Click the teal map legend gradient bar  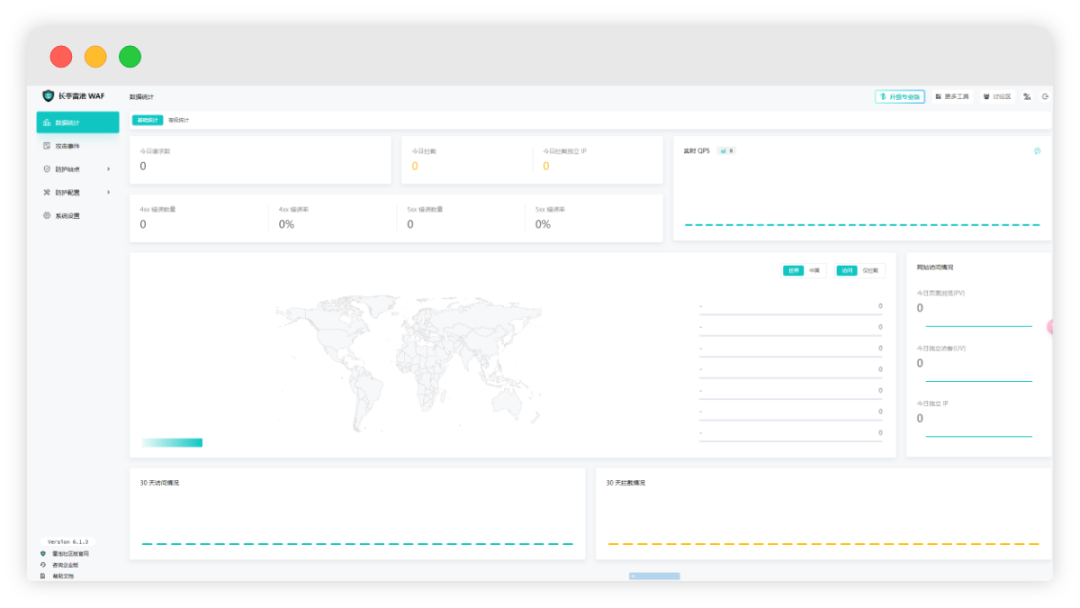pos(172,443)
